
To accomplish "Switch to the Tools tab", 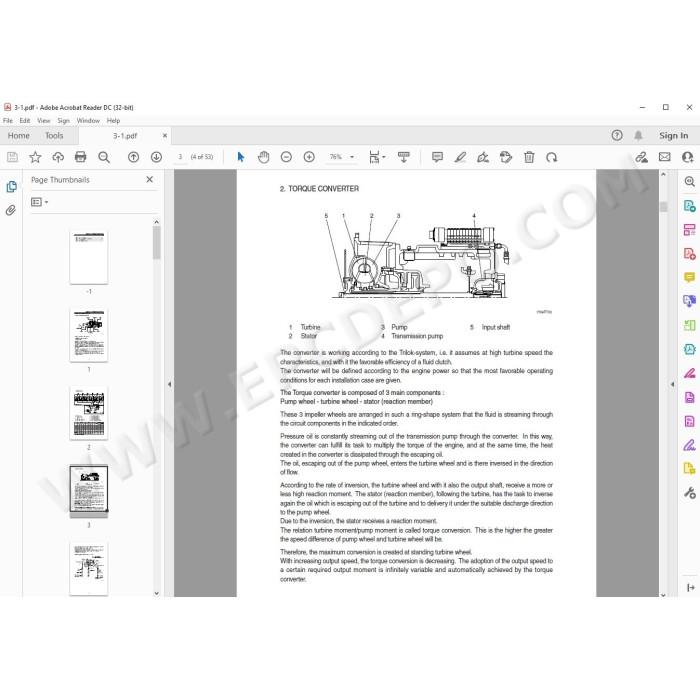I will (54, 135).
